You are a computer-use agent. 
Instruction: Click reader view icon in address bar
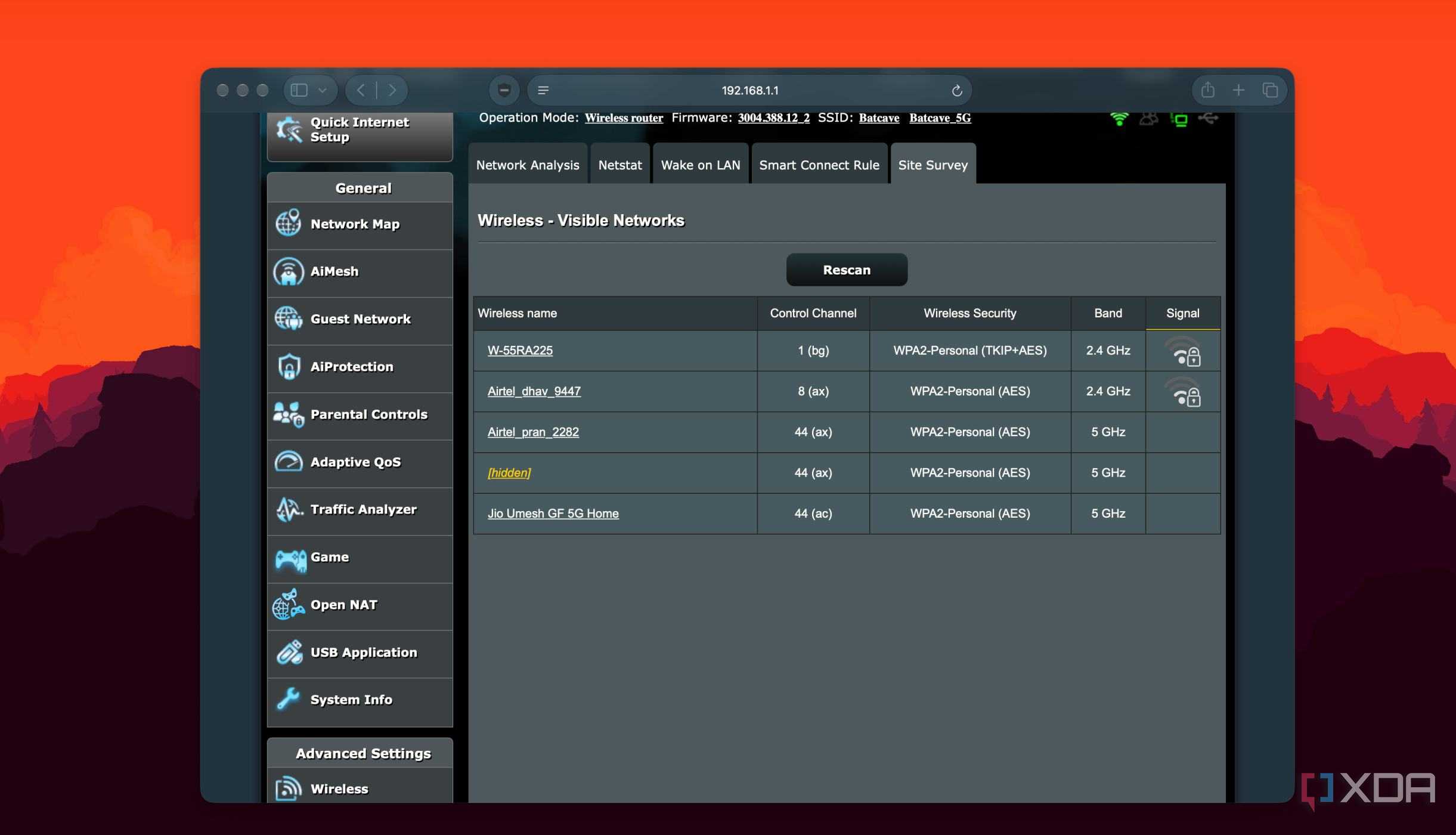pos(543,91)
